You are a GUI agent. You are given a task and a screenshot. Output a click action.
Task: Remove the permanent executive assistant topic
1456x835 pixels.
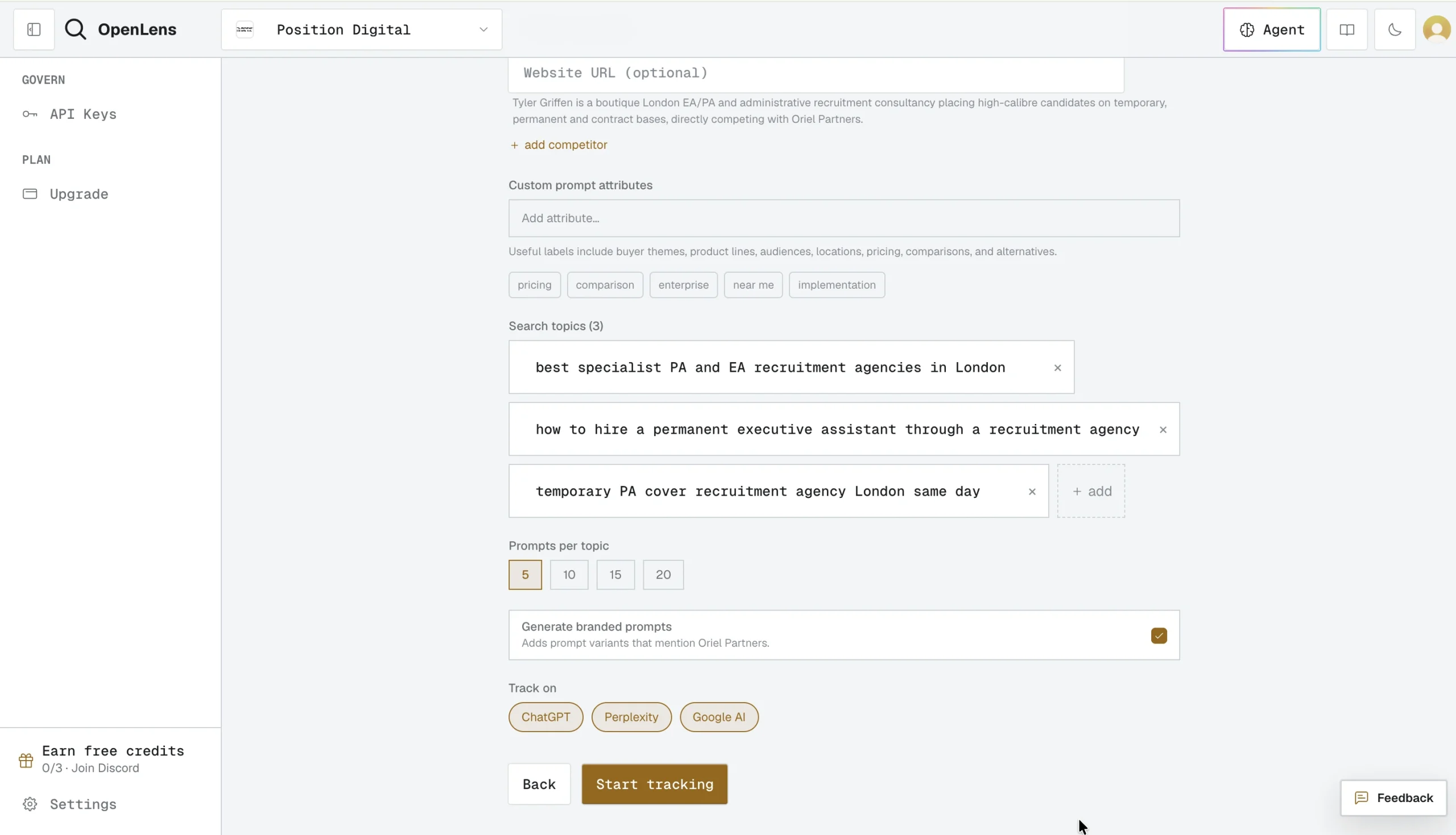[1163, 430]
